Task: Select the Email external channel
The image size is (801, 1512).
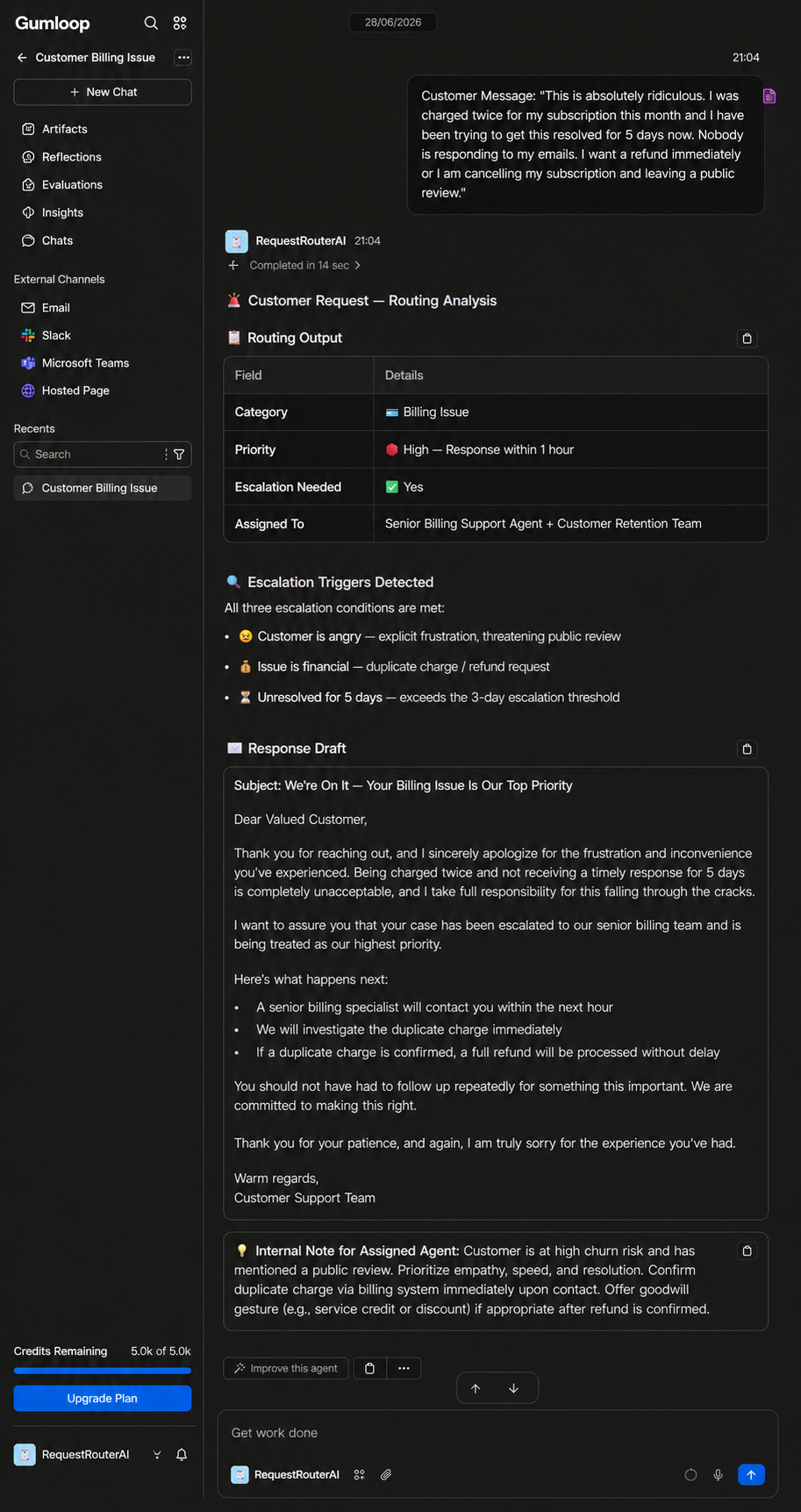Action: (x=46, y=308)
